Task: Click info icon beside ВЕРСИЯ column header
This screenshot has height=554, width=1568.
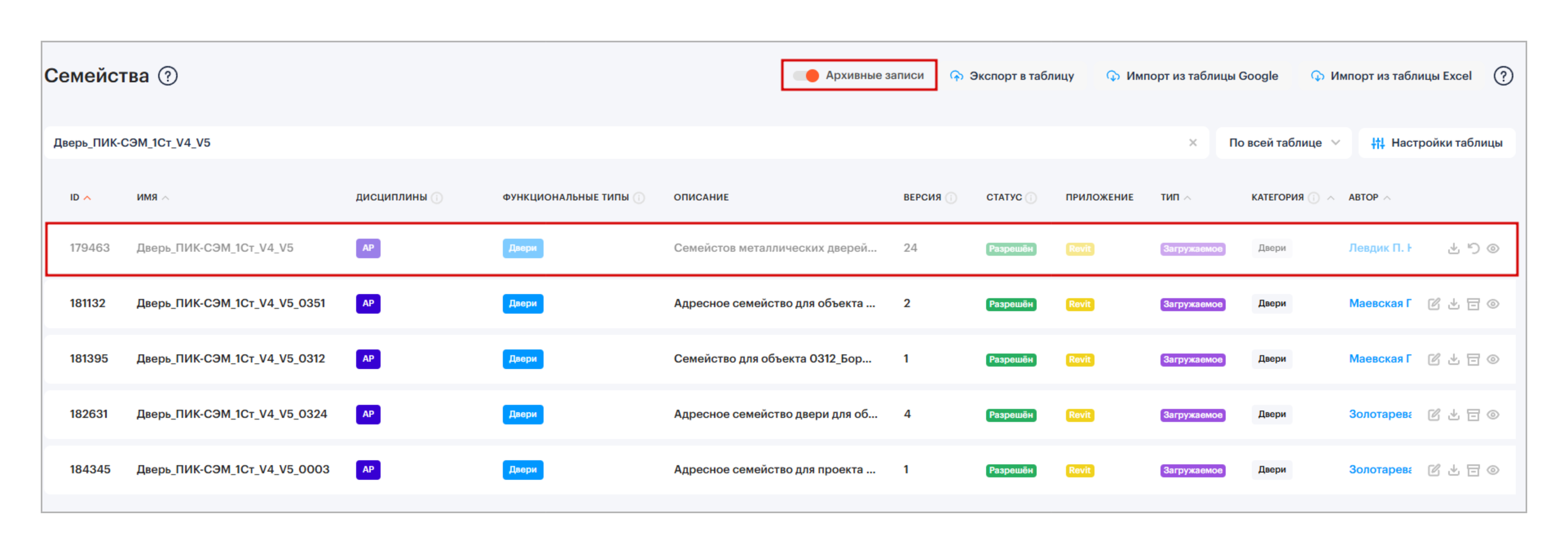Action: click(x=951, y=198)
